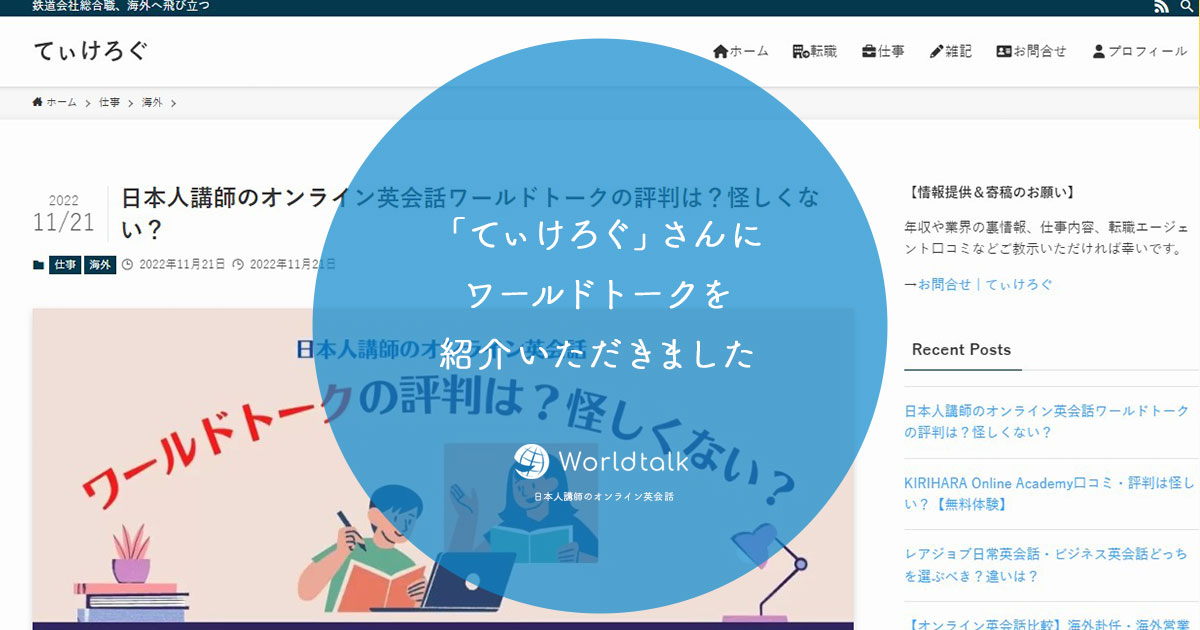This screenshot has width=1200, height=630.
Task: Click the folder icon beside the category tags
Action: pos(39,265)
